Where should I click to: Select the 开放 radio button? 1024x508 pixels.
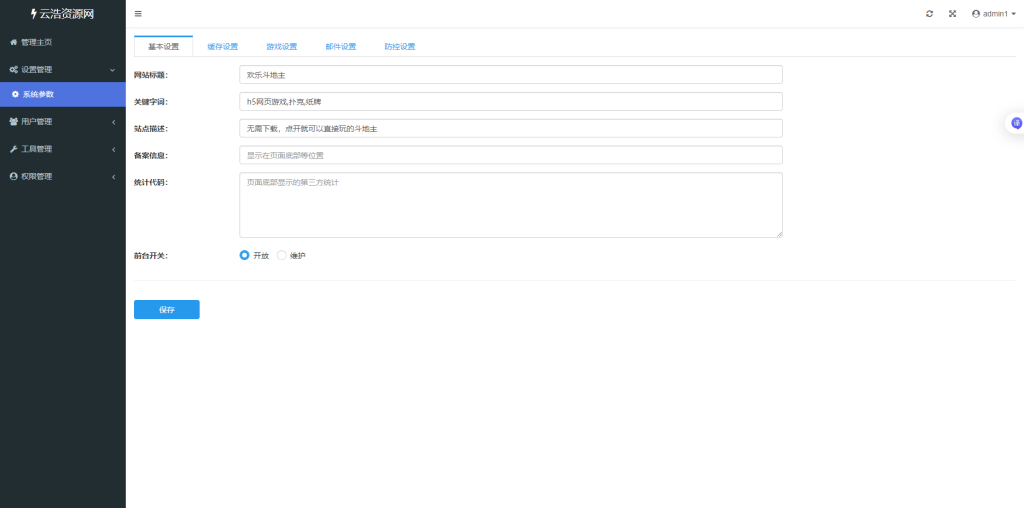click(245, 256)
